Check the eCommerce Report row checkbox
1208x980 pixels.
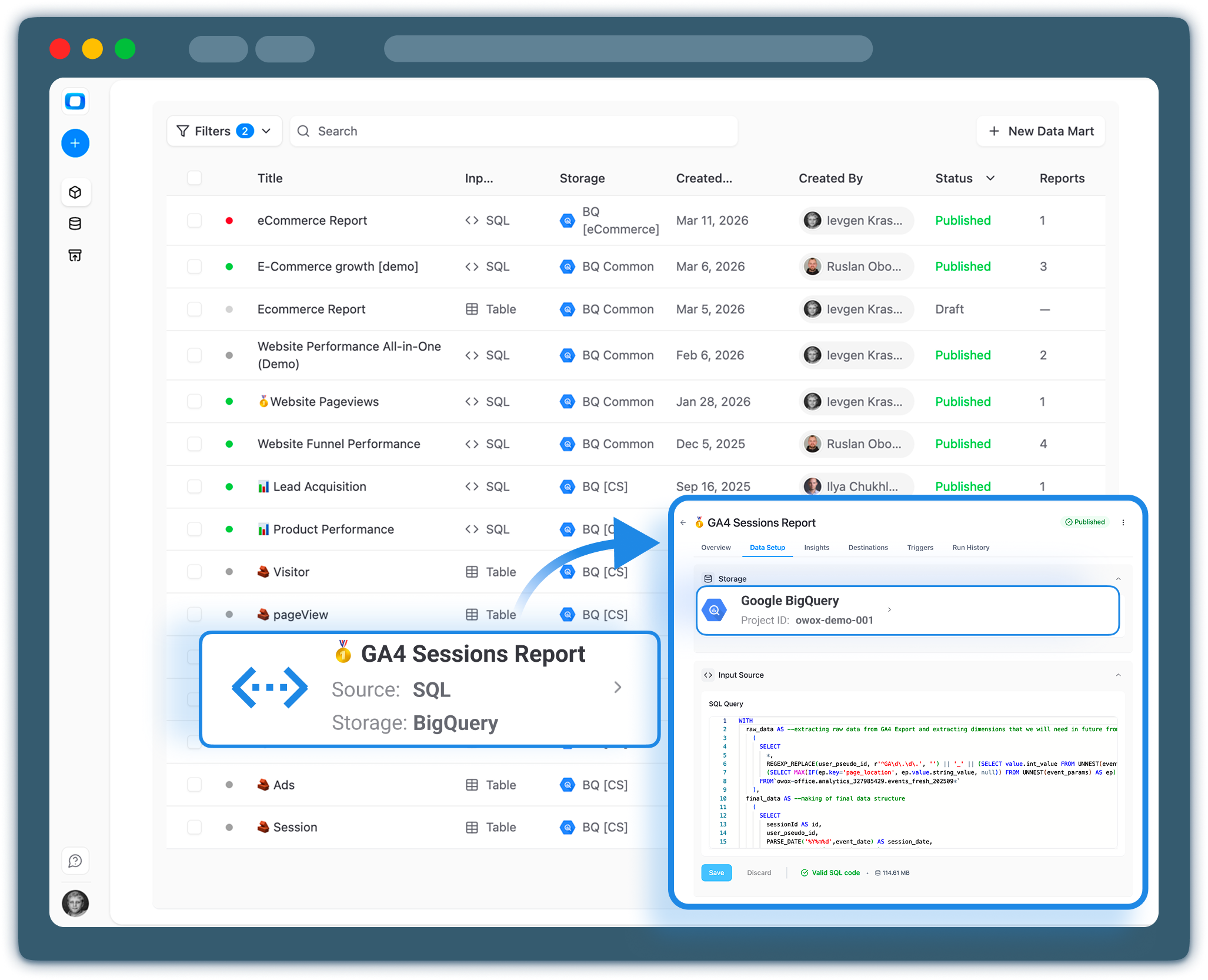[x=194, y=221]
